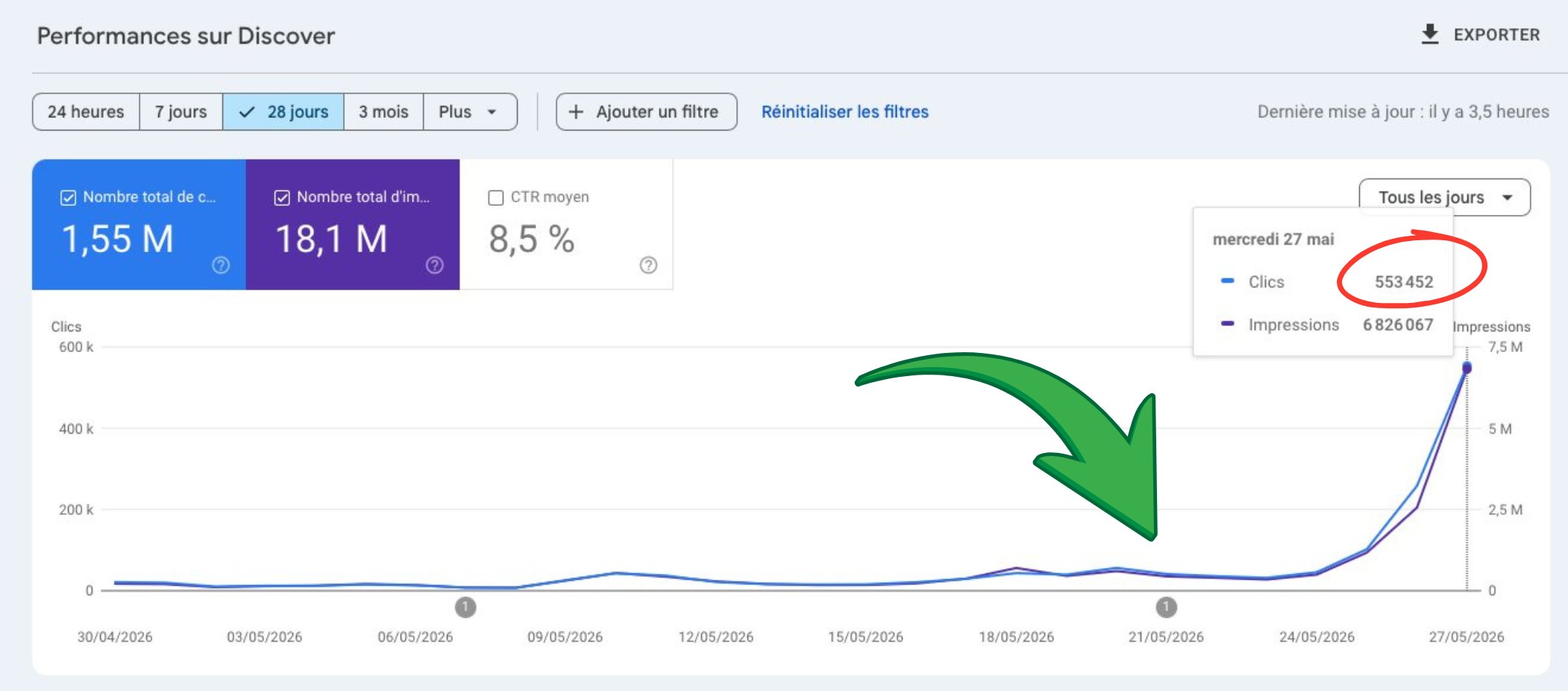Click the EXPORTER button label
This screenshot has width=1568, height=691.
pos(1496,35)
